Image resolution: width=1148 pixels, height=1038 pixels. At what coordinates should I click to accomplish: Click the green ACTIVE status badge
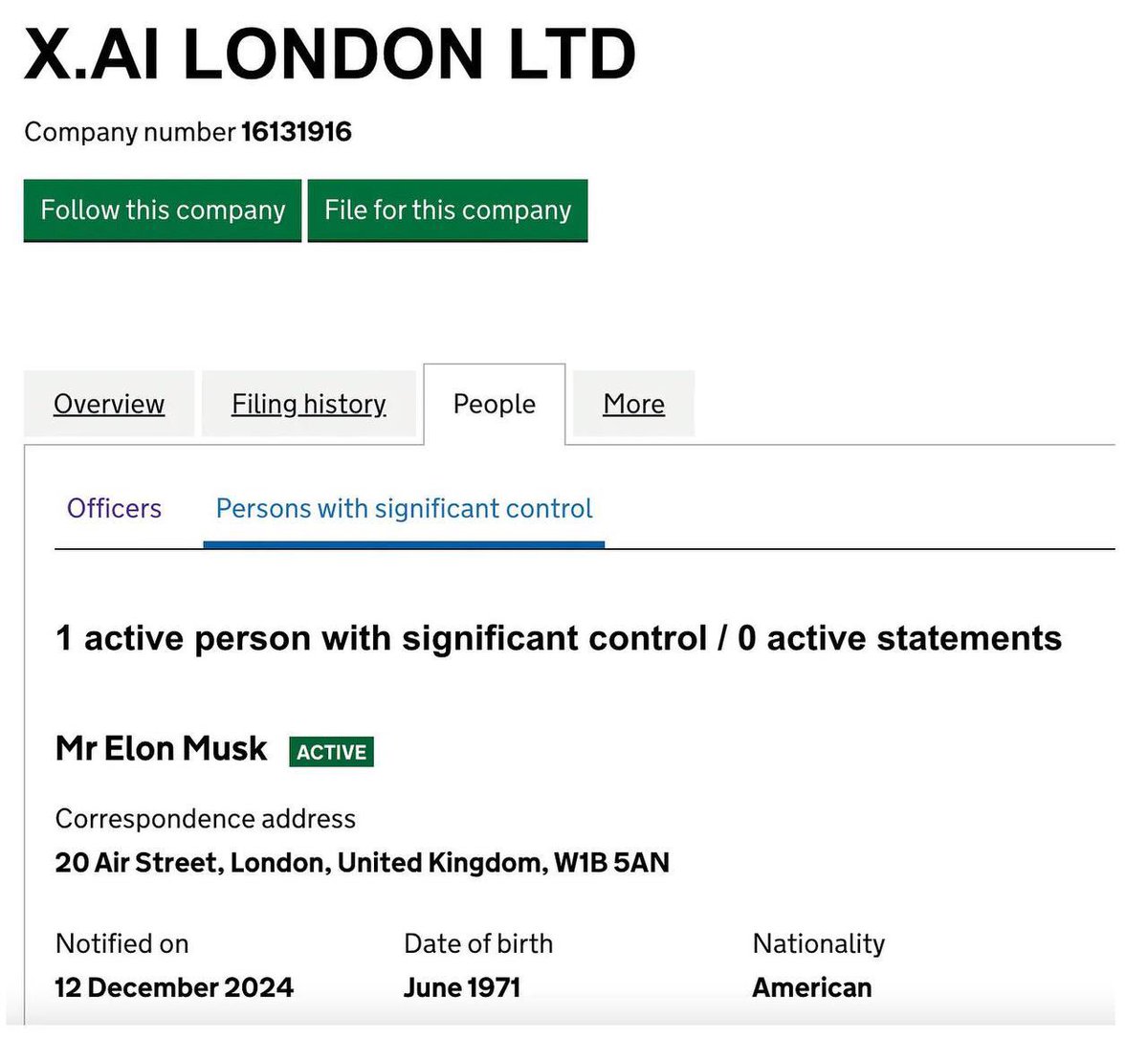[331, 752]
